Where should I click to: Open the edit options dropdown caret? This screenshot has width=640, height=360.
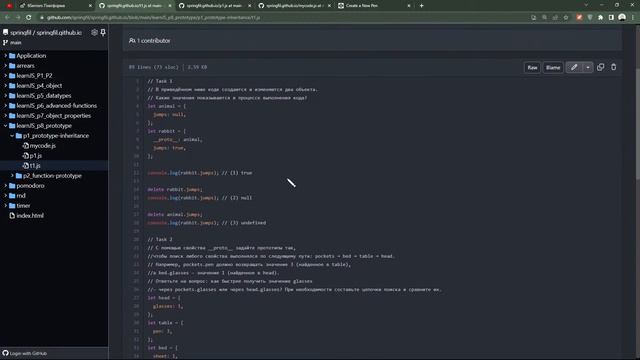click(588, 67)
